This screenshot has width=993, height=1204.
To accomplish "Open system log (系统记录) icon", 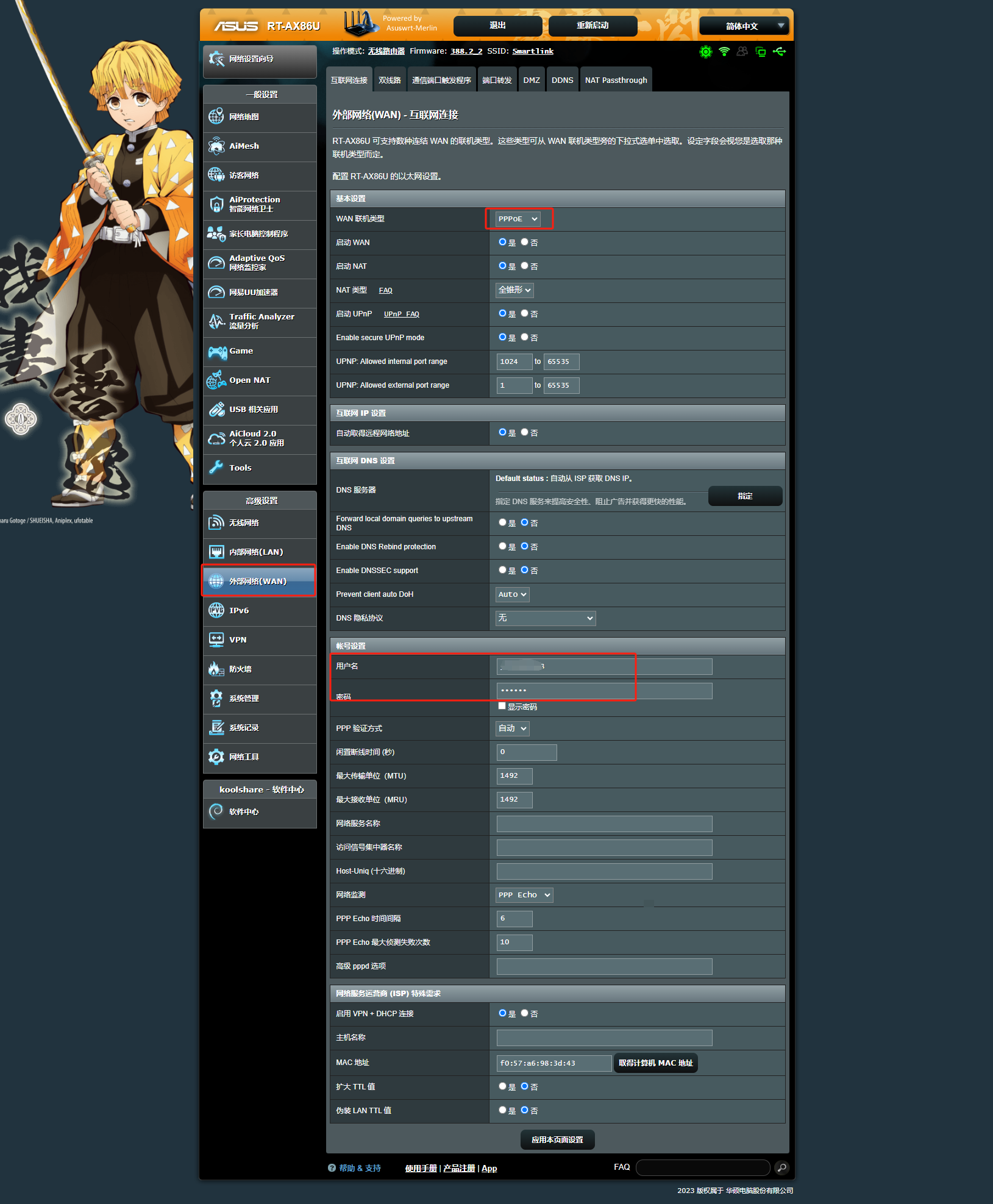I will coord(216,727).
